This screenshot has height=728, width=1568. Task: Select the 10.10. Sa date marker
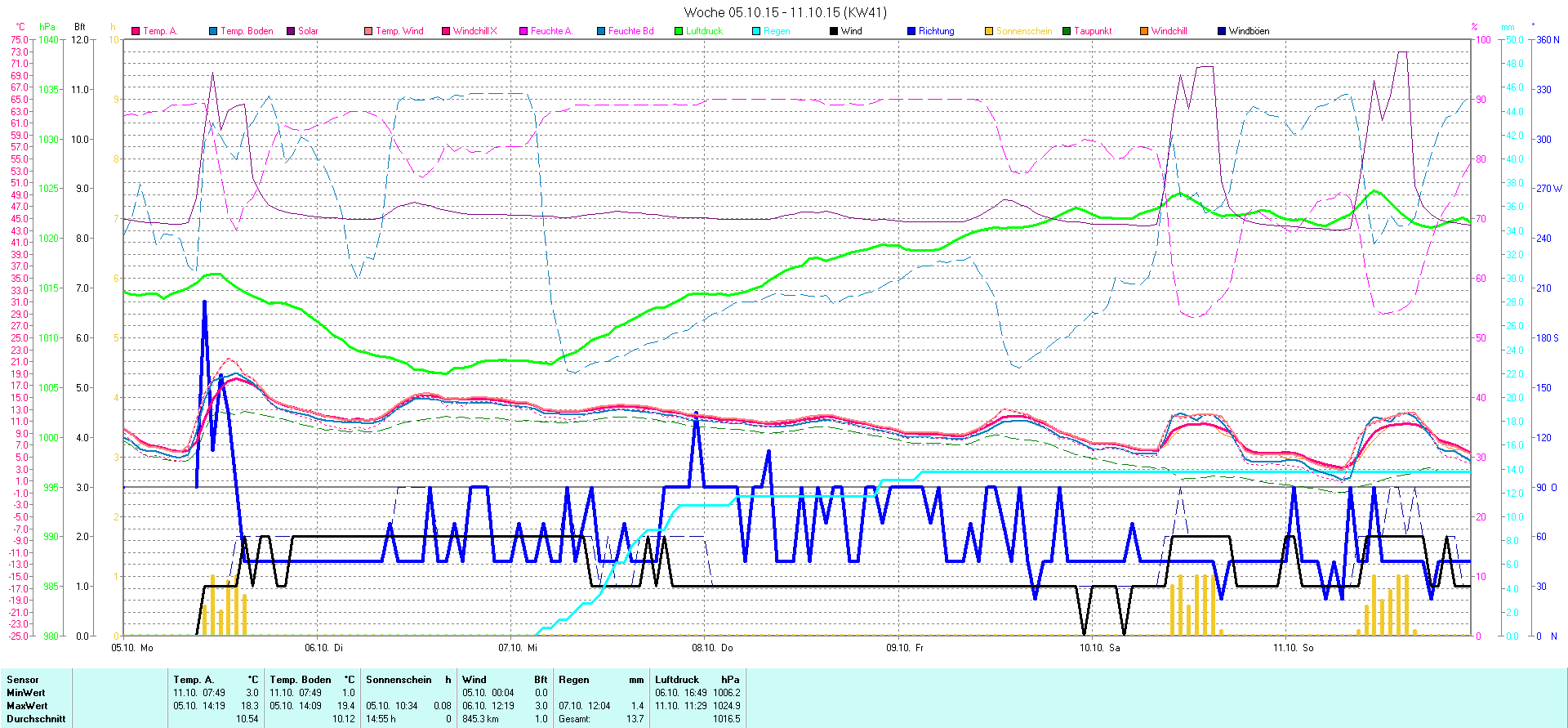coord(1099,648)
